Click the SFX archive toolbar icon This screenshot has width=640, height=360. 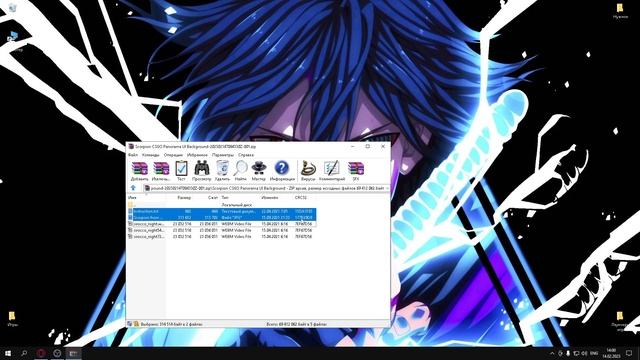pos(356,171)
